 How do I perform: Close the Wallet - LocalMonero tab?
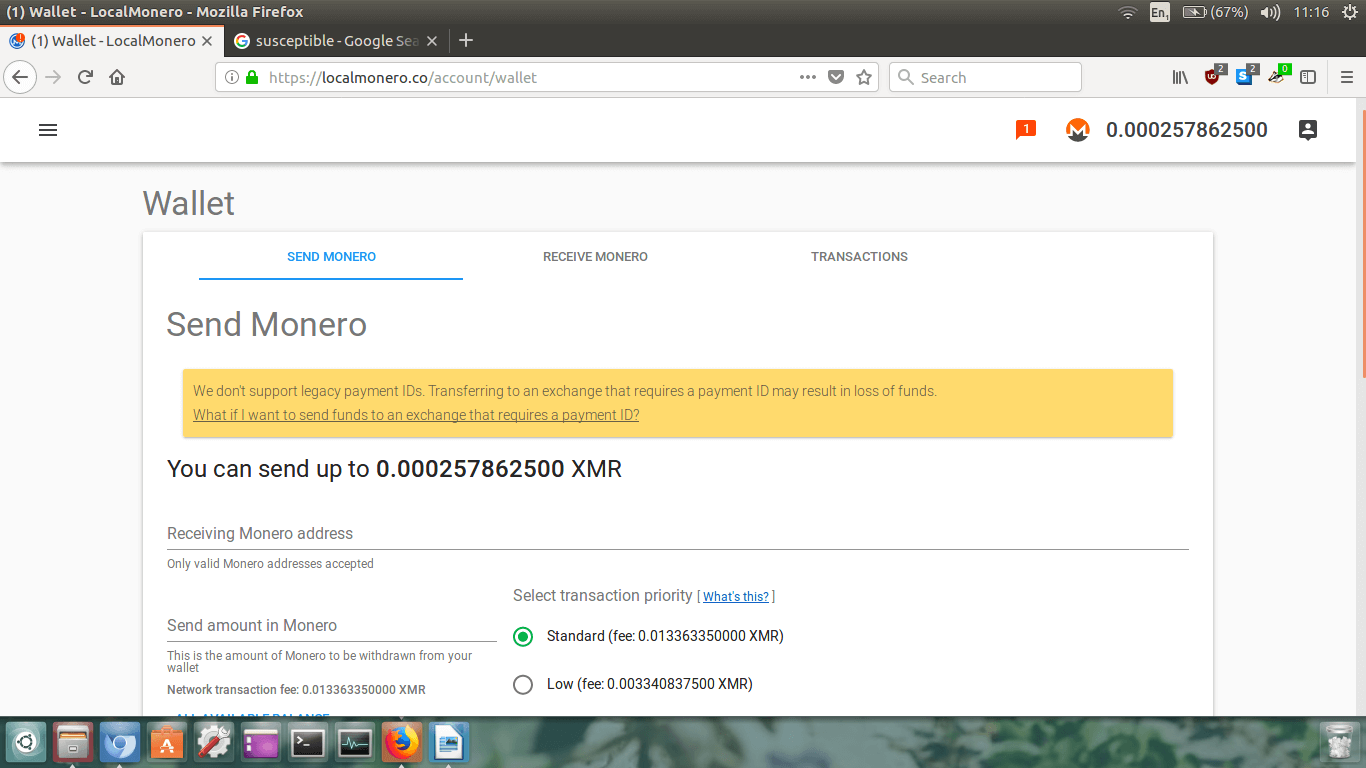[207, 41]
